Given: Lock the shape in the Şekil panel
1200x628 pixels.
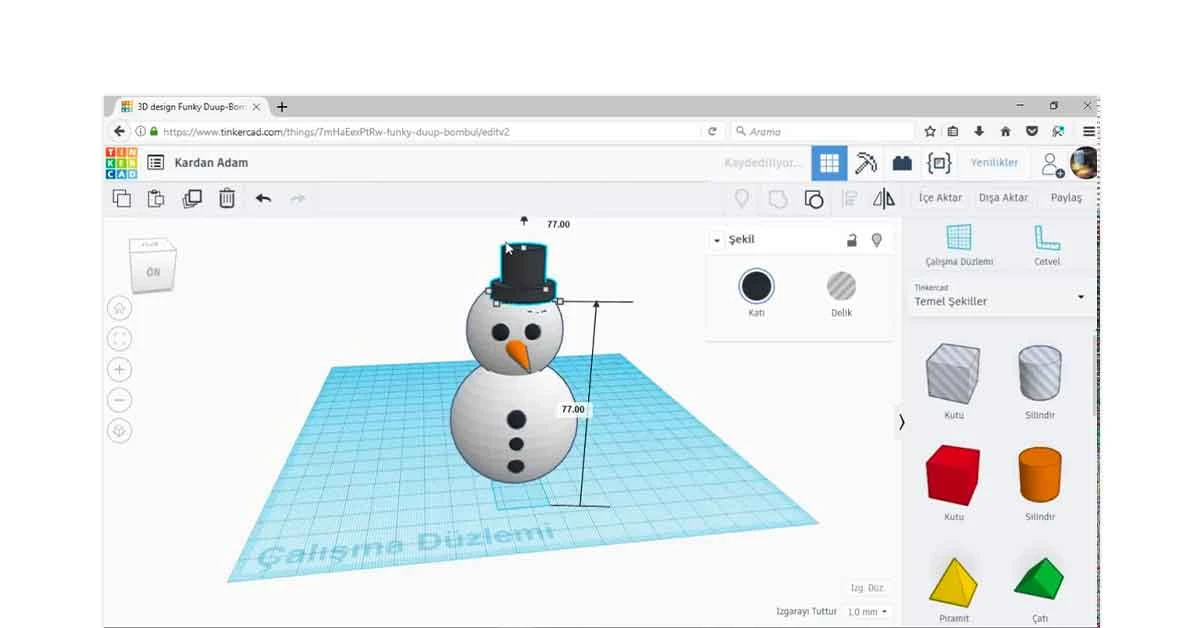Looking at the screenshot, I should point(851,240).
